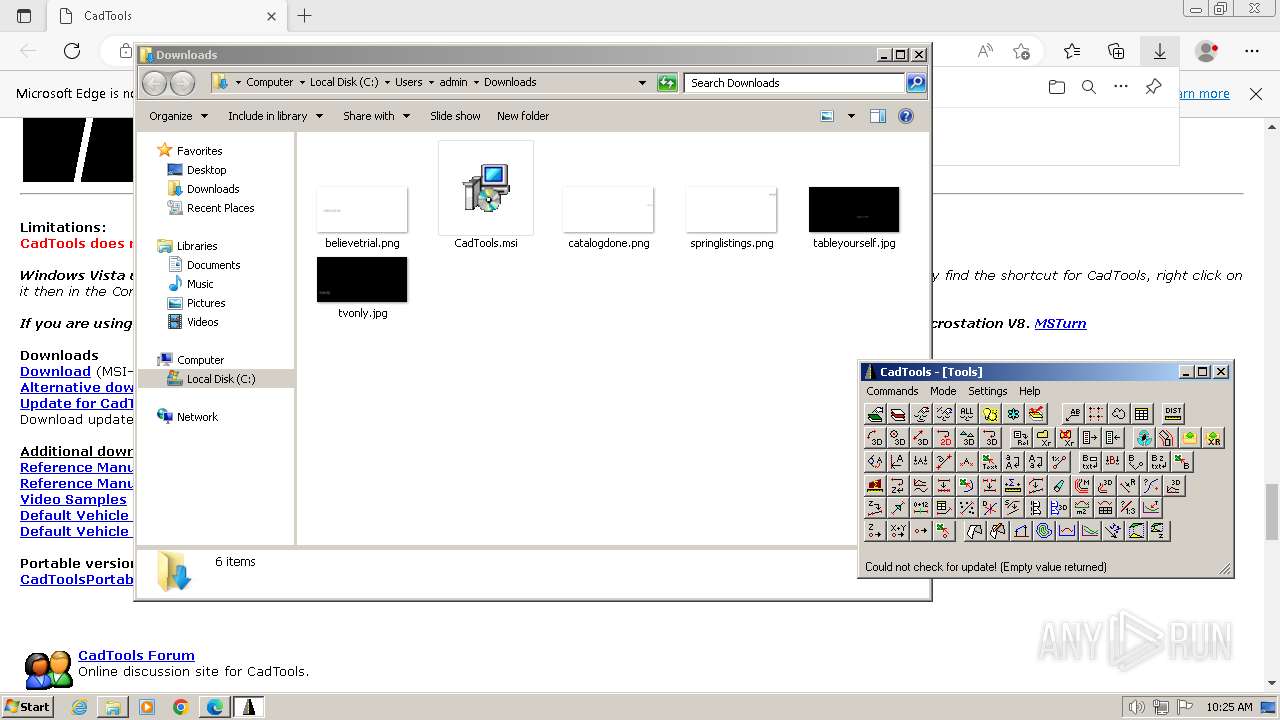Click the X+Y point tool

tap(898, 531)
